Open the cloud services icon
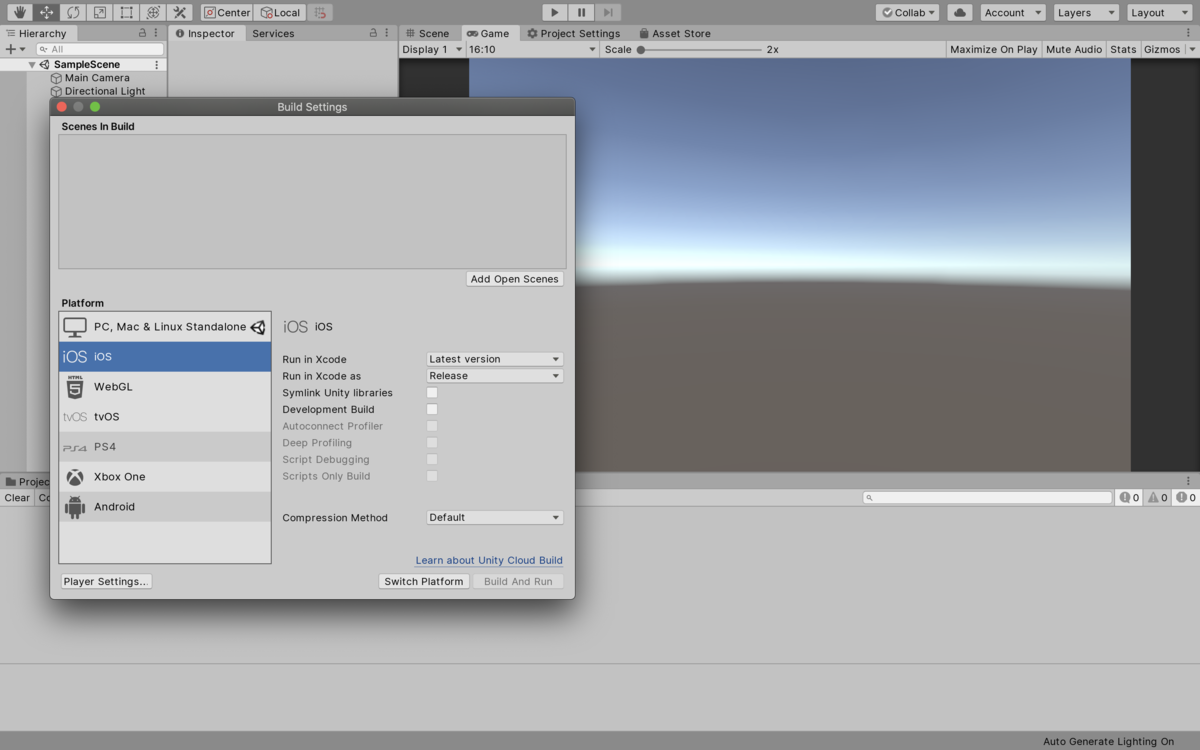This screenshot has height=750, width=1200. [x=960, y=13]
